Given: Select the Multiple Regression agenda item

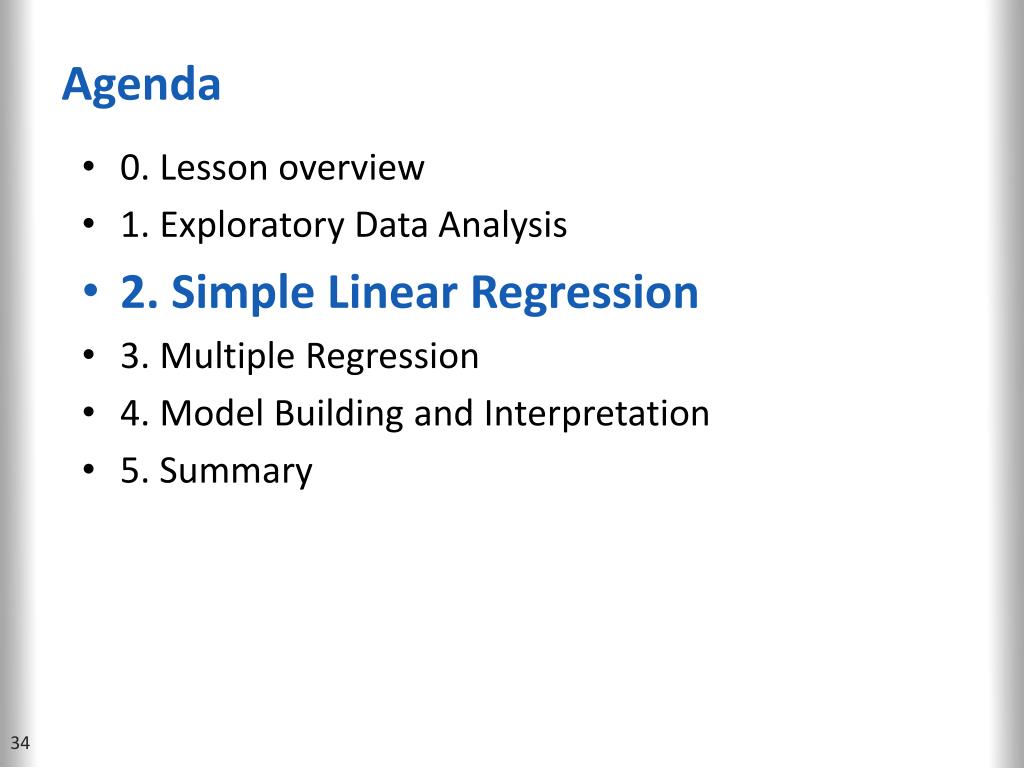Looking at the screenshot, I should coord(299,357).
